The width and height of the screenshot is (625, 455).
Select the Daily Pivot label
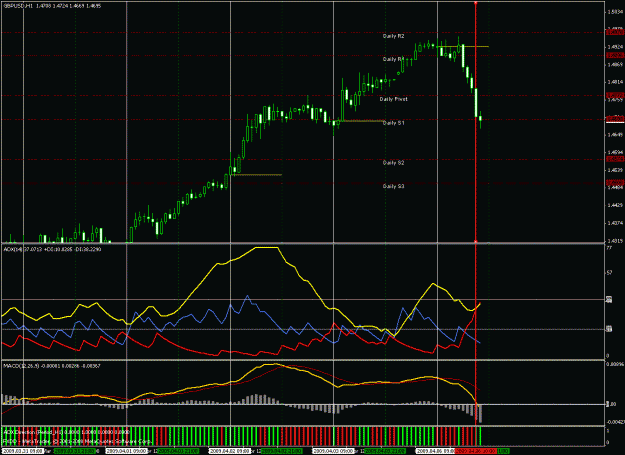click(393, 99)
